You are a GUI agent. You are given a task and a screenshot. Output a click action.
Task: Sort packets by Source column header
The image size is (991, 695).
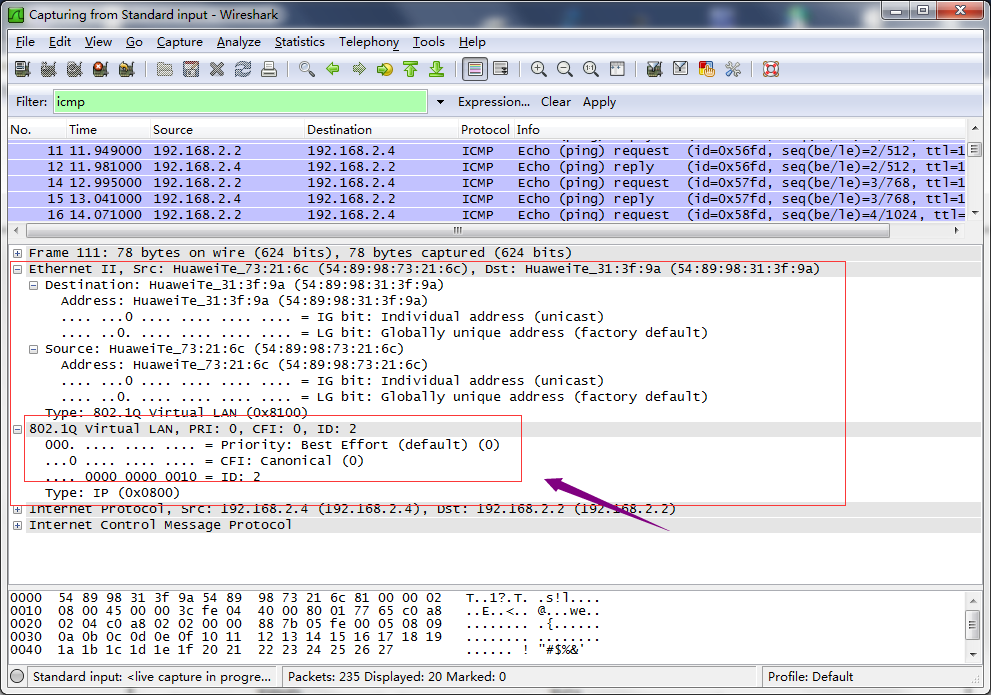pos(227,130)
